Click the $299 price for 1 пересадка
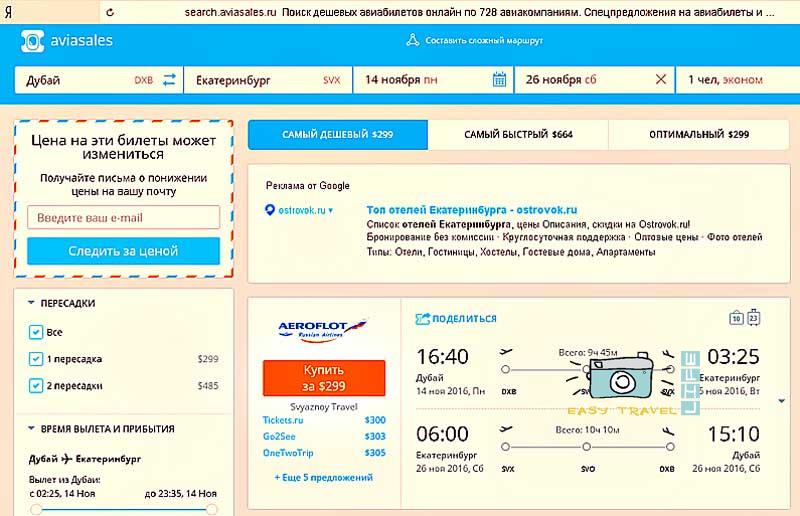This screenshot has width=800, height=516. [208, 359]
